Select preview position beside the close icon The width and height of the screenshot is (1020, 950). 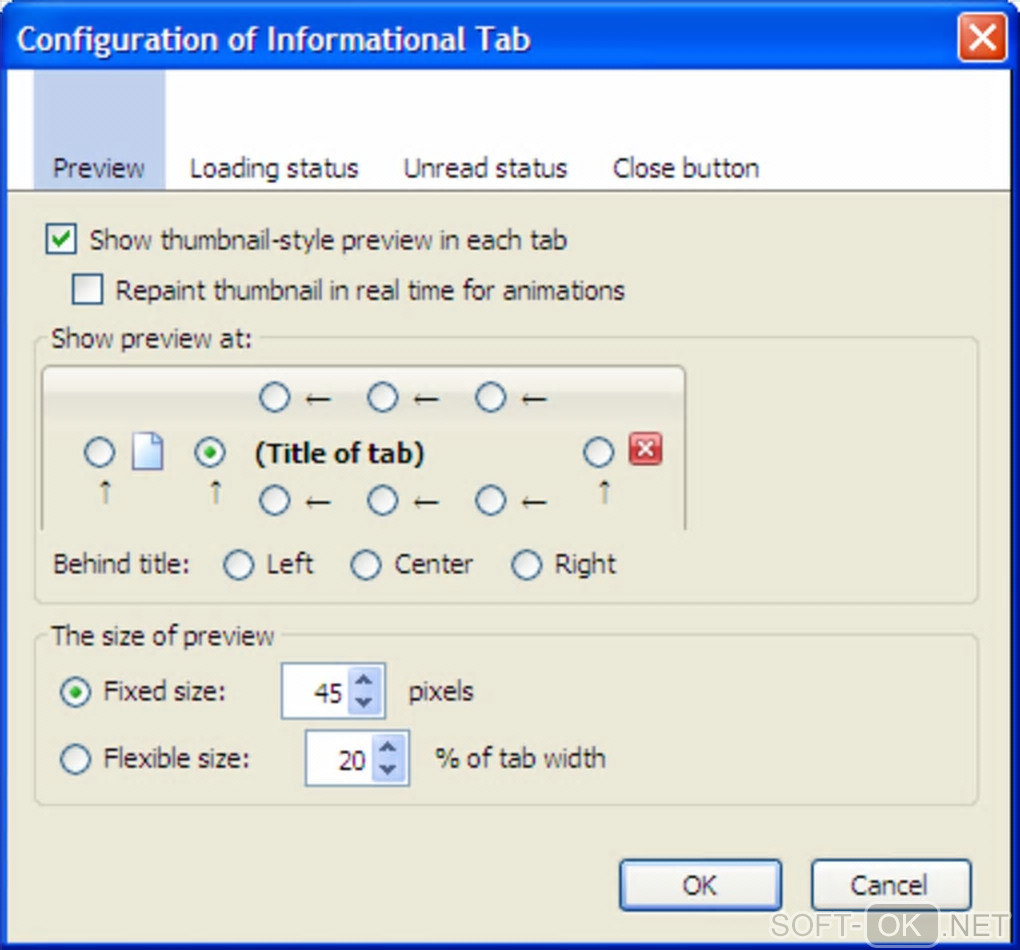point(598,453)
